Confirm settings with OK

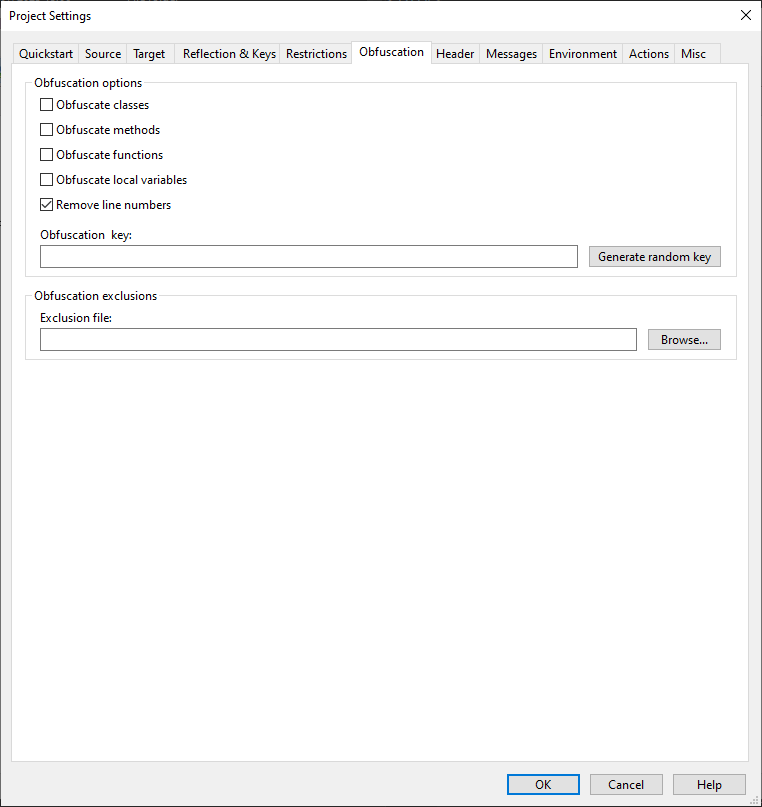coord(543,784)
